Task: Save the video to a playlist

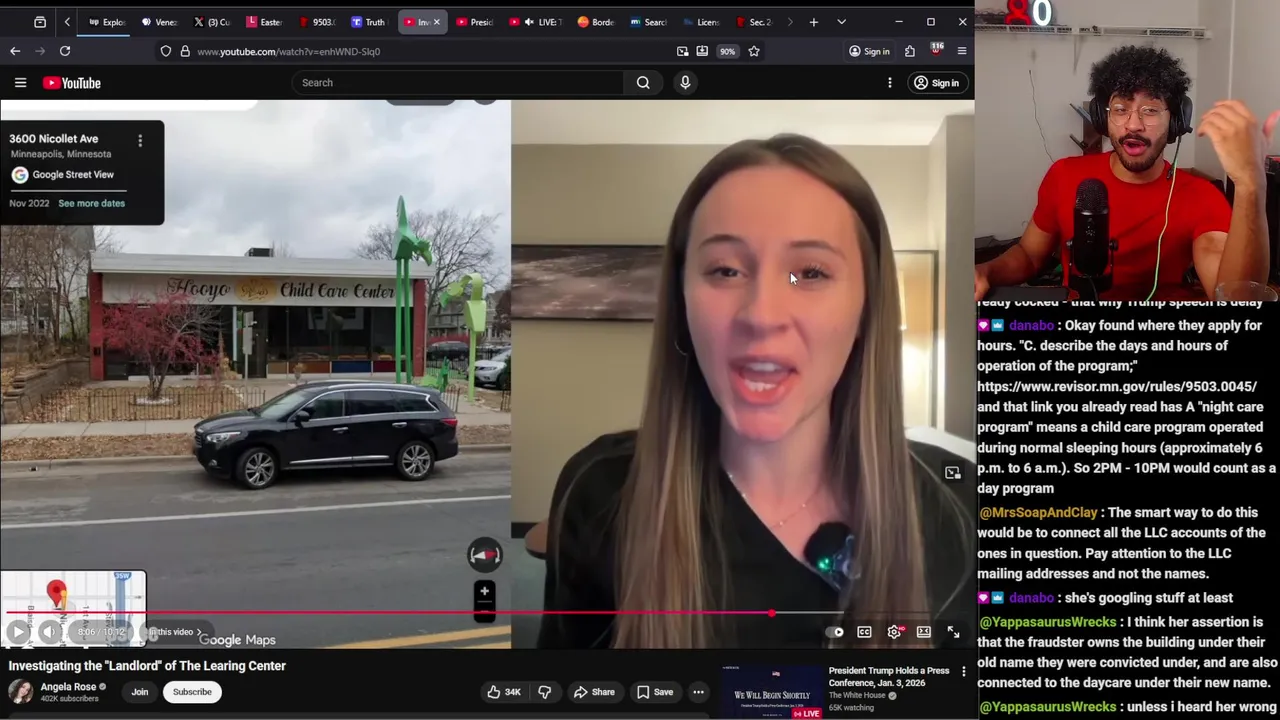Action: pos(654,692)
